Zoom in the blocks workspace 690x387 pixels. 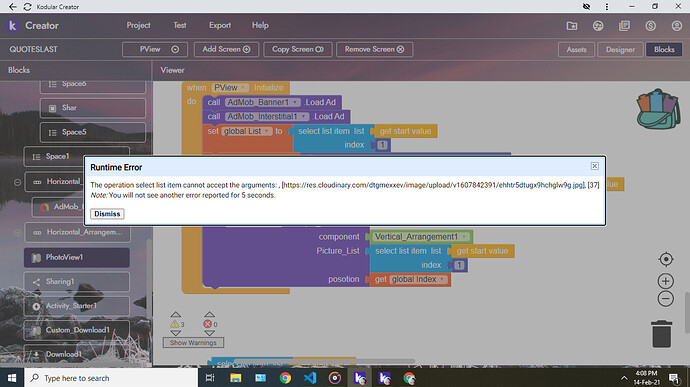coord(666,281)
